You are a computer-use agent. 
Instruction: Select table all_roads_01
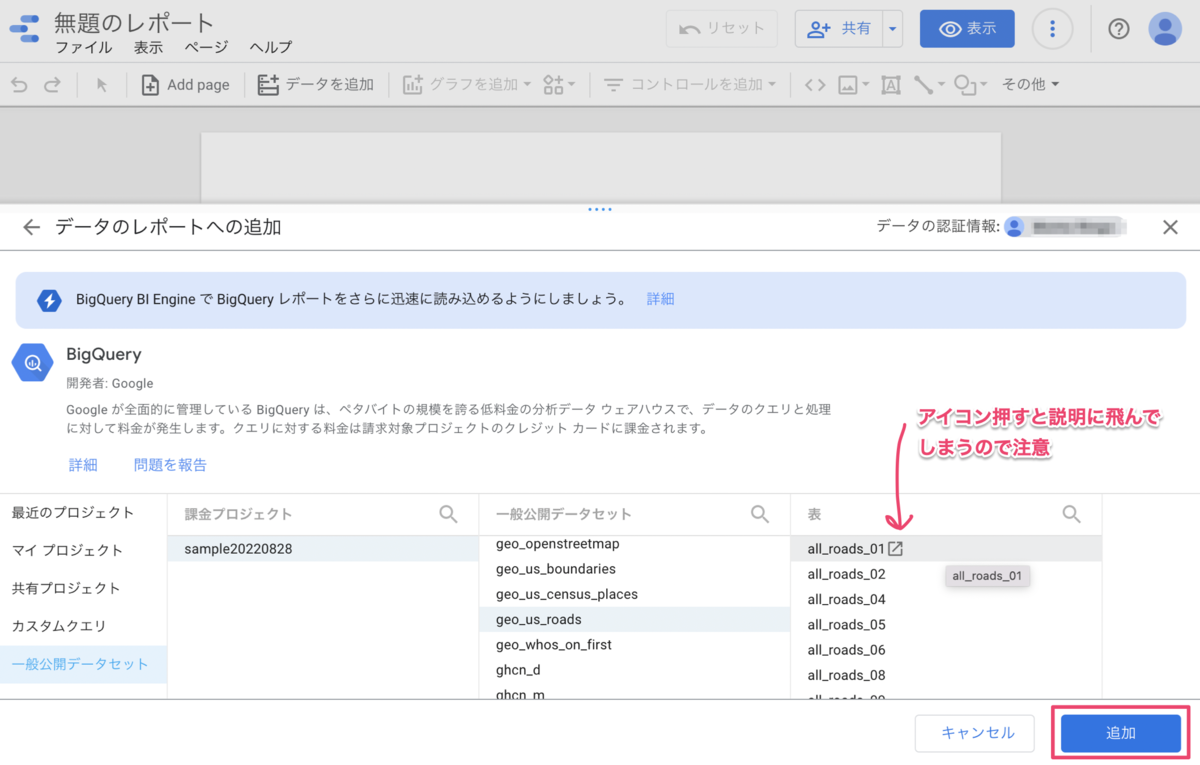[x=946, y=548]
